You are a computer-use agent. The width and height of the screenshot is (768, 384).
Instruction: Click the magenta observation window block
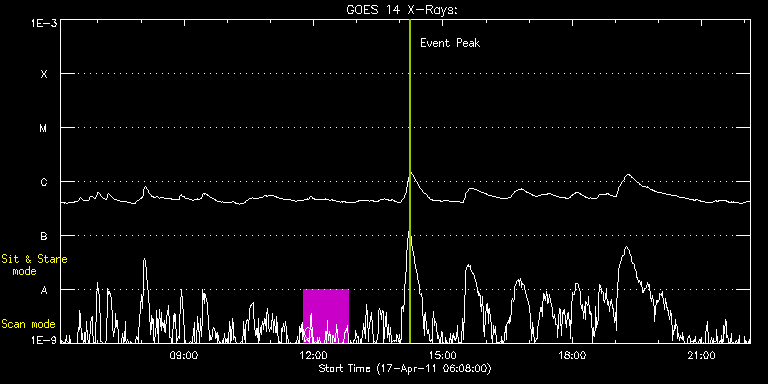[326, 316]
